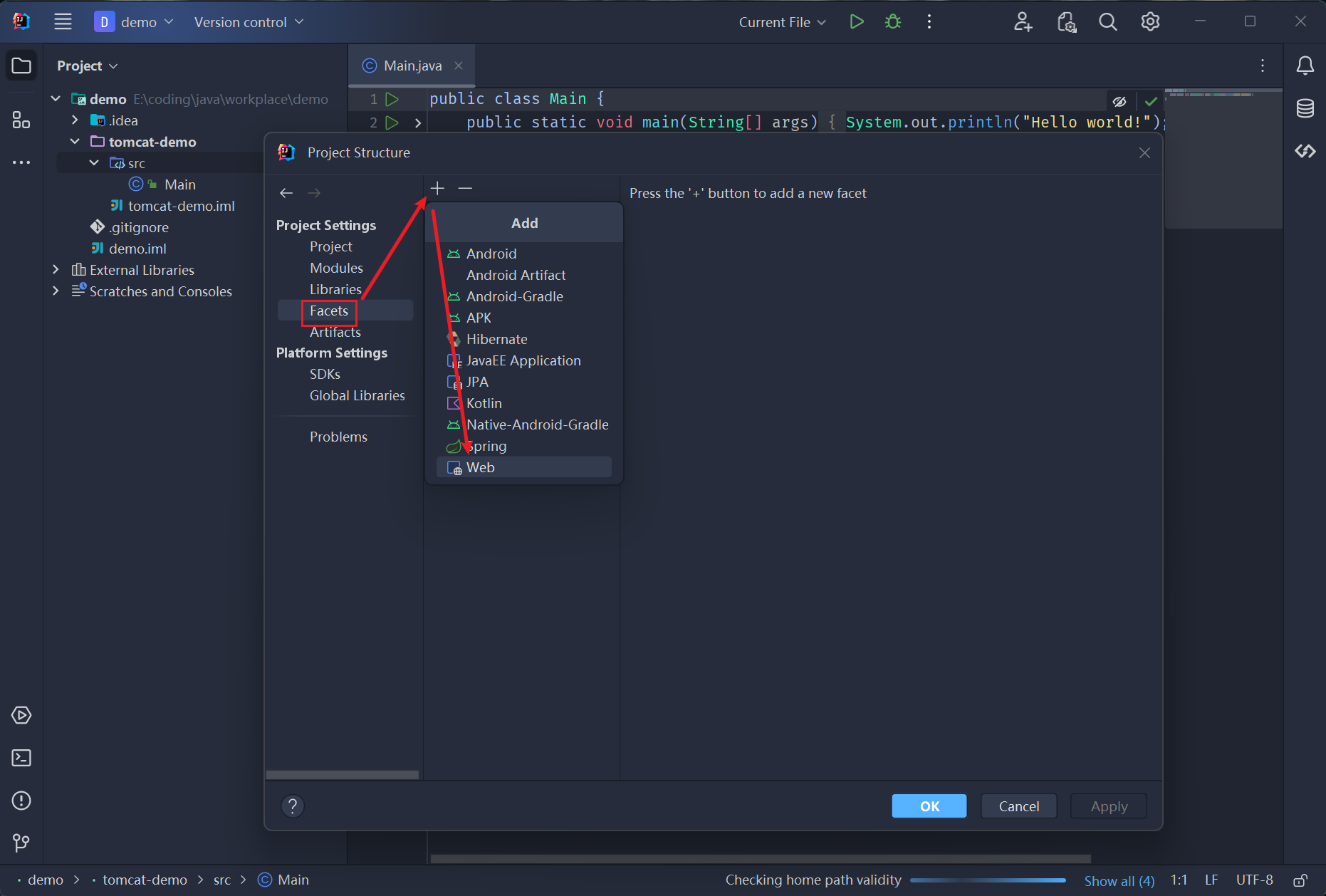Add a new facet with plus icon
The width and height of the screenshot is (1326, 896).
pyautogui.click(x=437, y=188)
